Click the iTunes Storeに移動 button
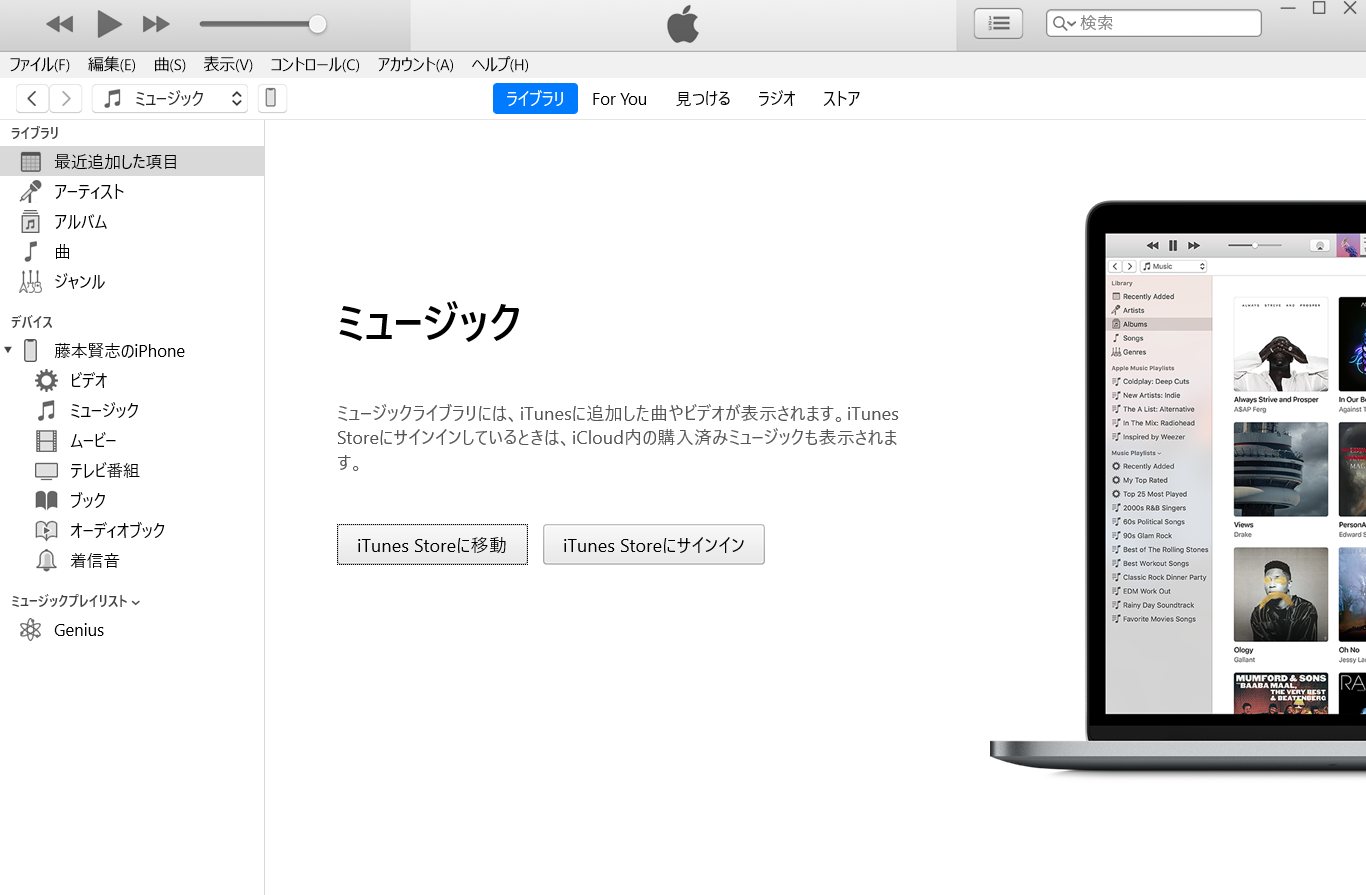 tap(432, 545)
